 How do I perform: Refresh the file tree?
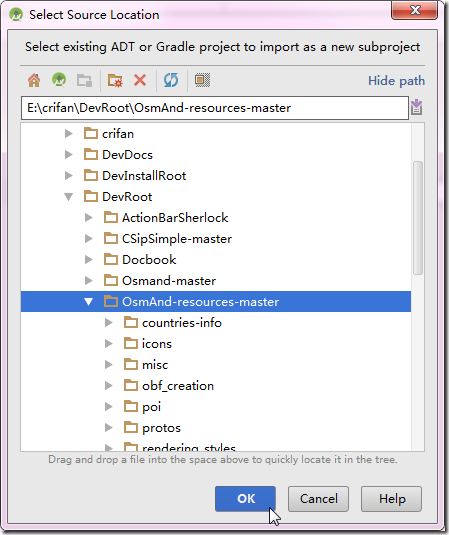(171, 81)
